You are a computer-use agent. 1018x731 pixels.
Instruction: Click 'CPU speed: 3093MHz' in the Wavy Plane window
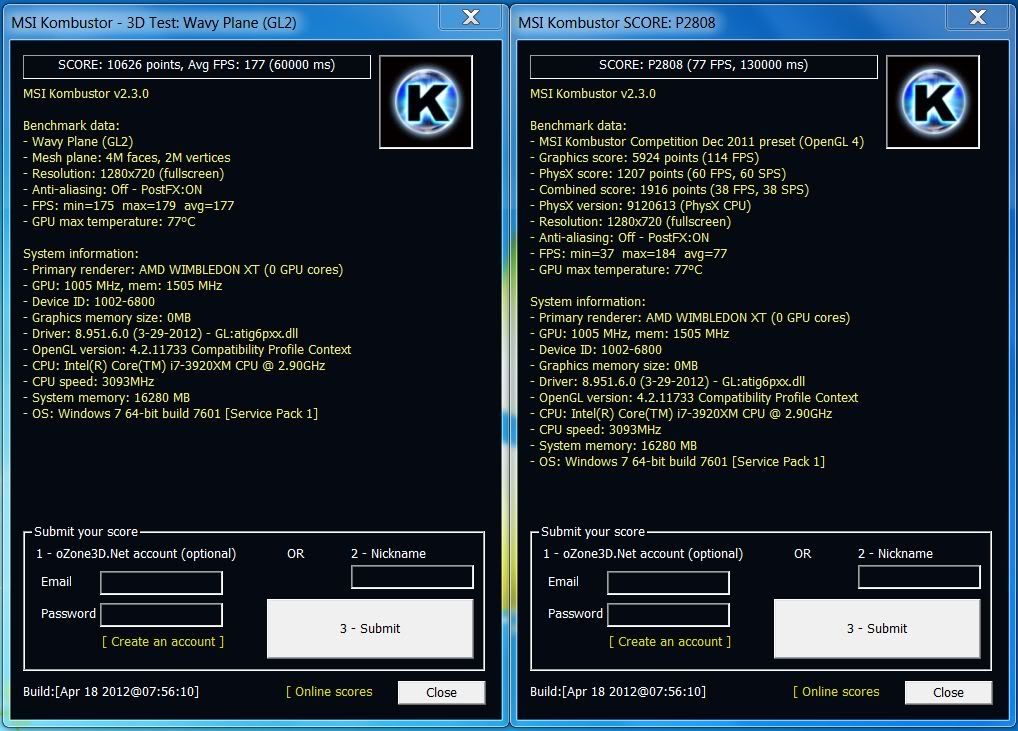click(x=89, y=382)
